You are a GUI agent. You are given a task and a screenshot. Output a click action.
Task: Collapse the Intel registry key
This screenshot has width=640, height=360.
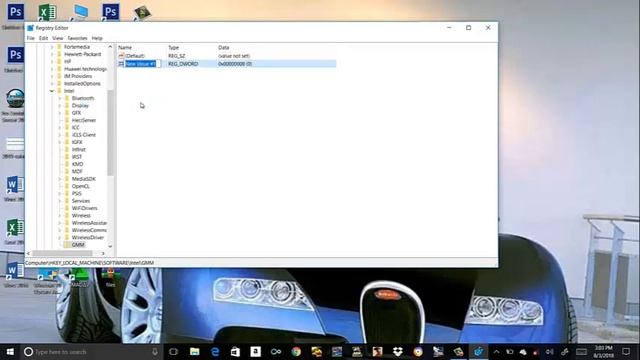pos(52,91)
